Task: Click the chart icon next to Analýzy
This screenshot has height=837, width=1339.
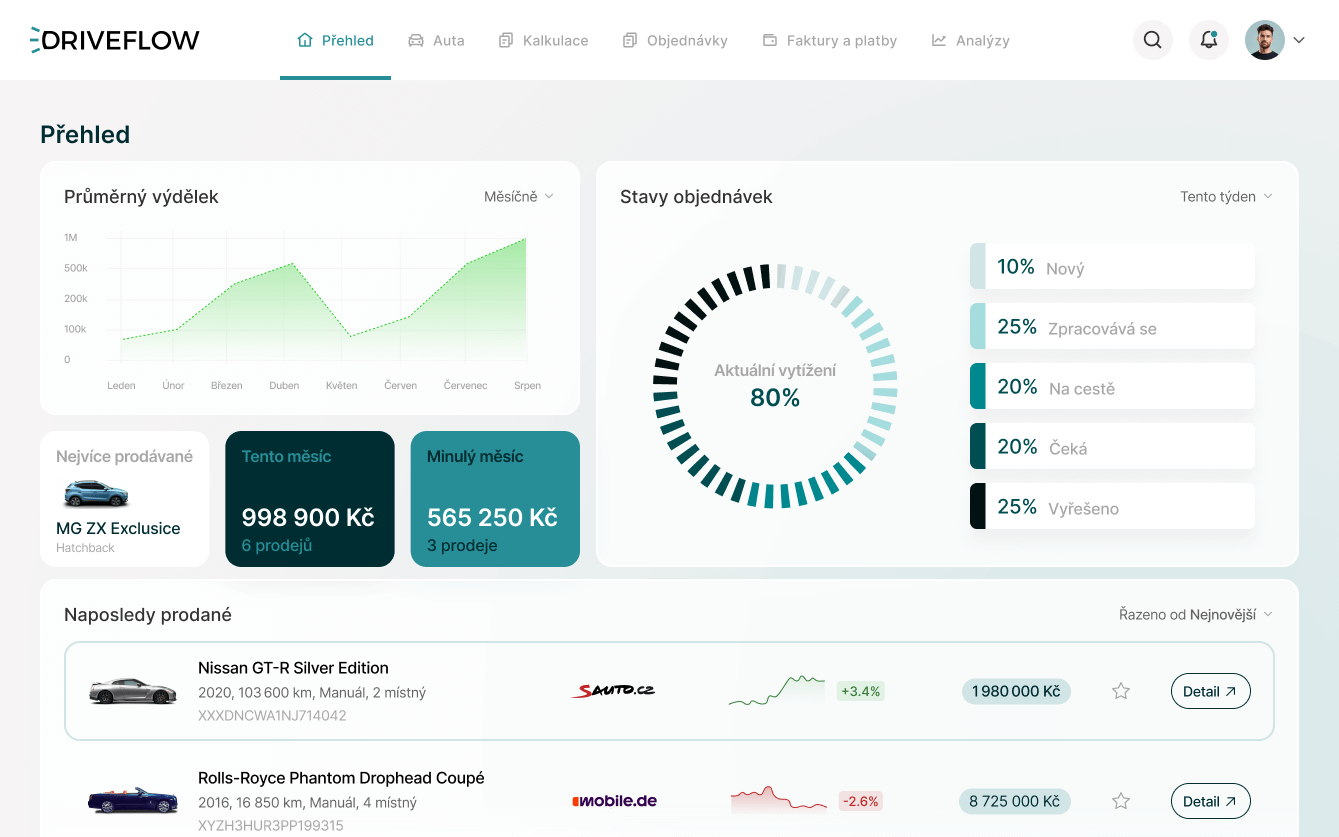Action: coord(938,40)
